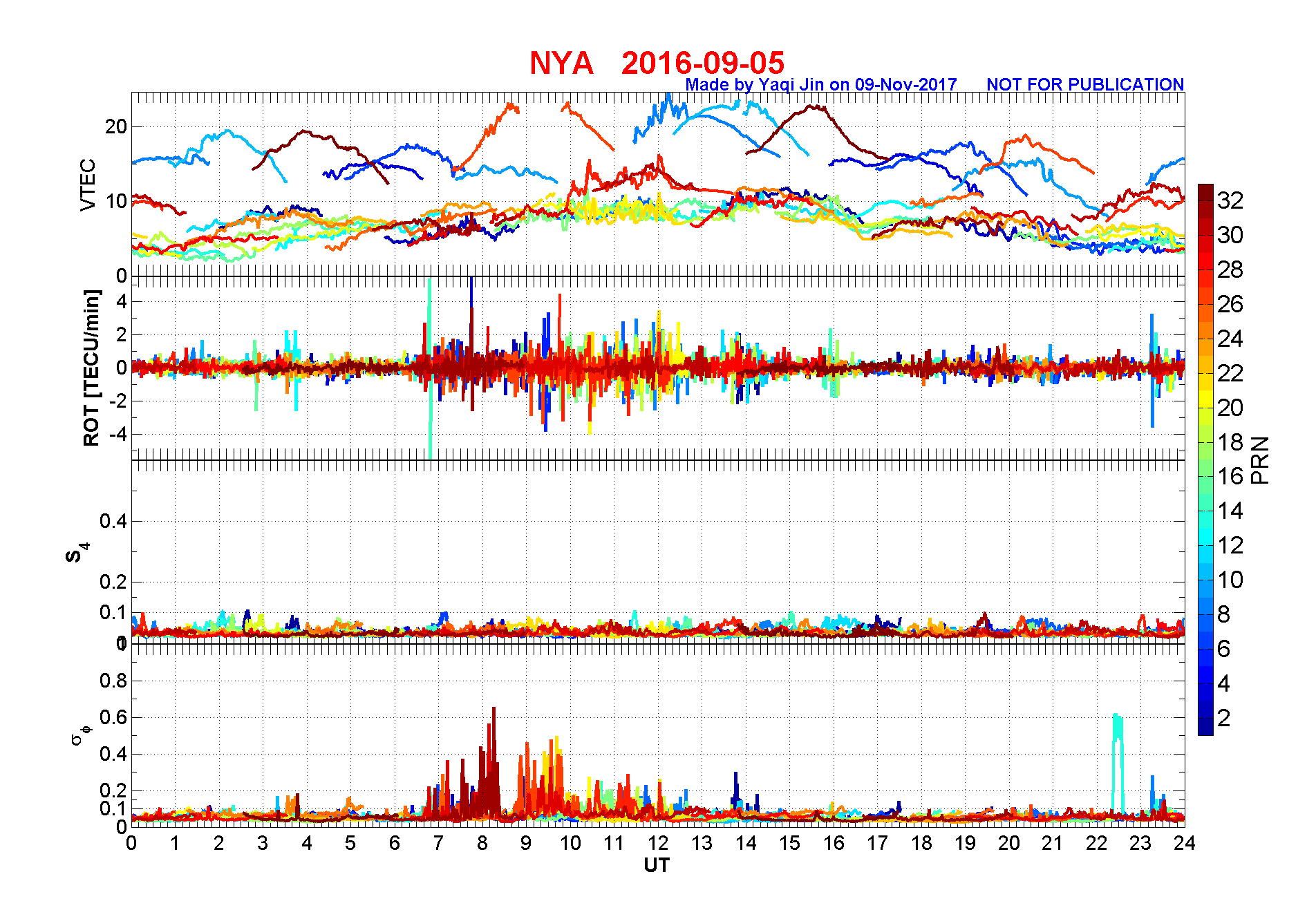The width and height of the screenshot is (1316, 919).
Task: Click colorbar tick value 10
Action: [x=1230, y=580]
